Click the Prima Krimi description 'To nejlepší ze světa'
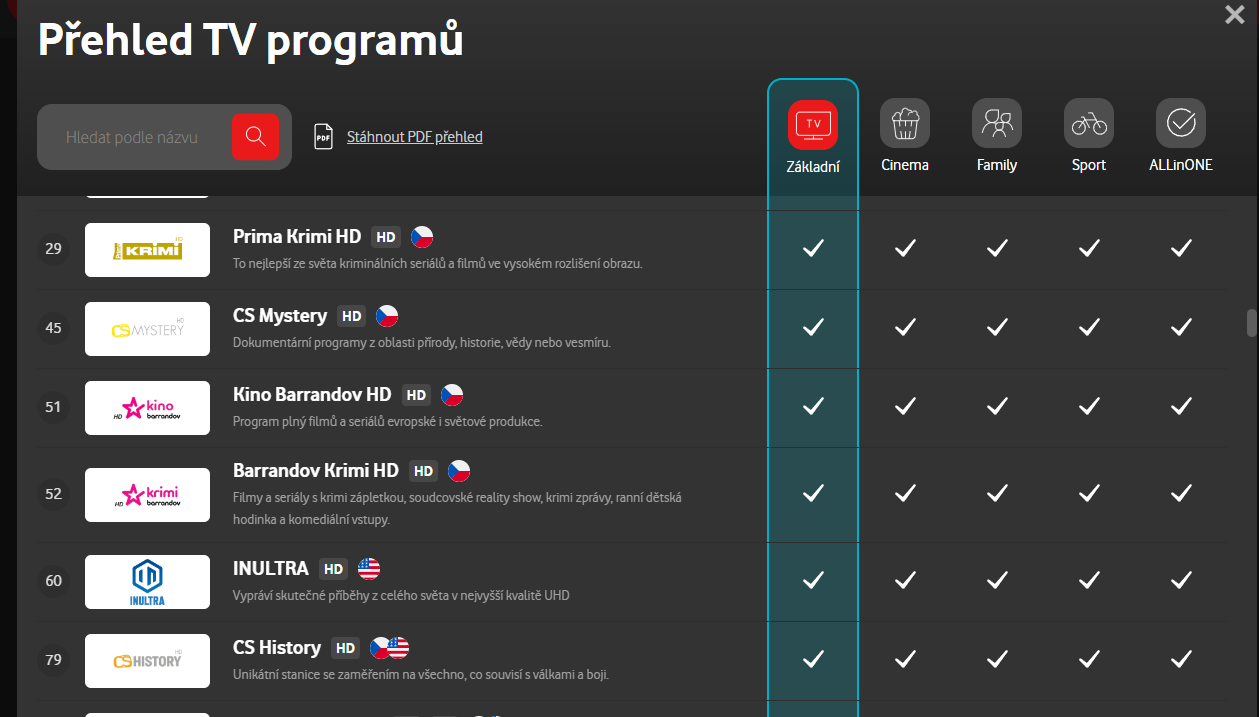The height and width of the screenshot is (717, 1259). (x=437, y=264)
